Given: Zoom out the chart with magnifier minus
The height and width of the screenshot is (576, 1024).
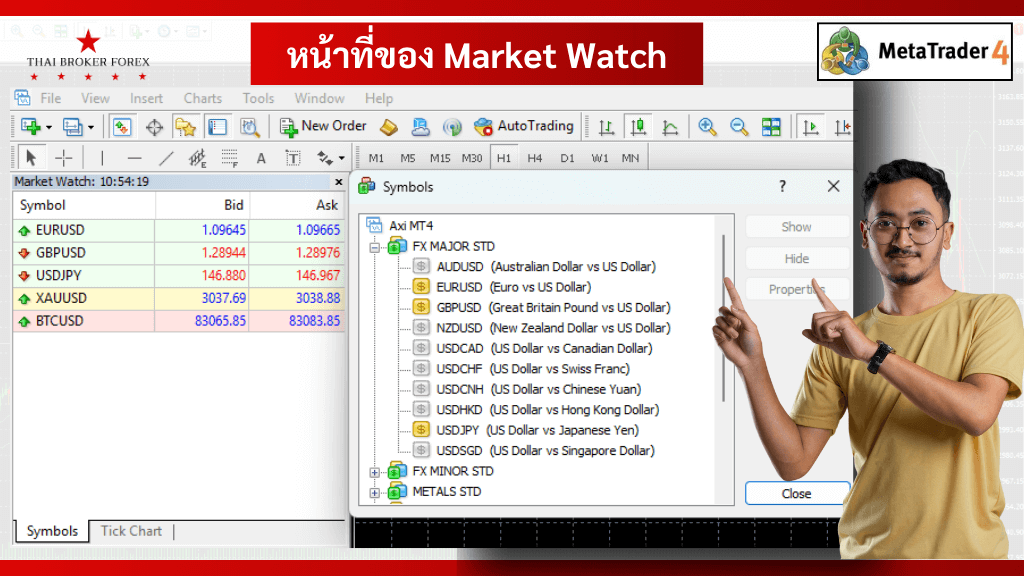Looking at the screenshot, I should pyautogui.click(x=739, y=127).
